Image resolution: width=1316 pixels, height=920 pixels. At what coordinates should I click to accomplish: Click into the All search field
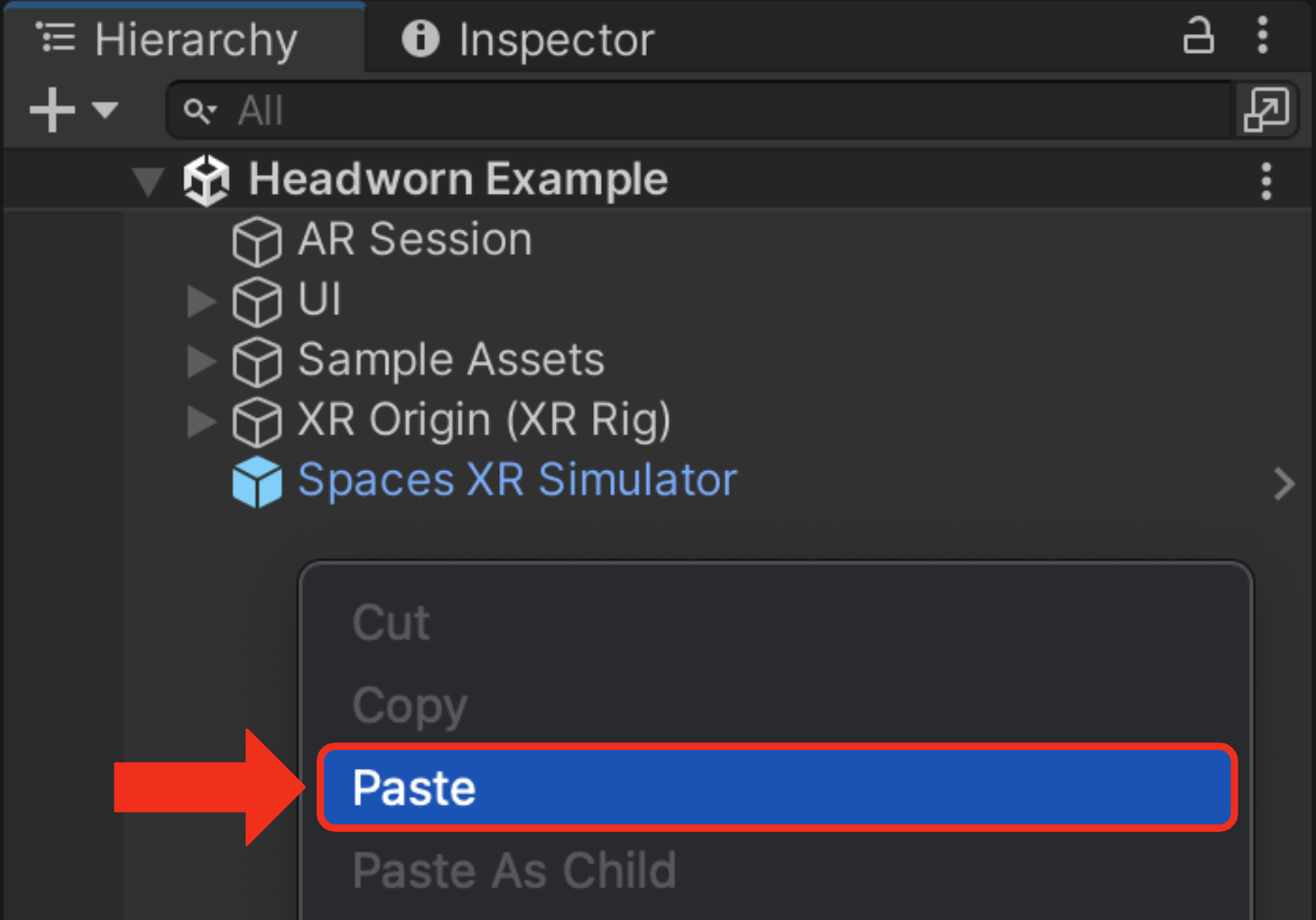700,110
